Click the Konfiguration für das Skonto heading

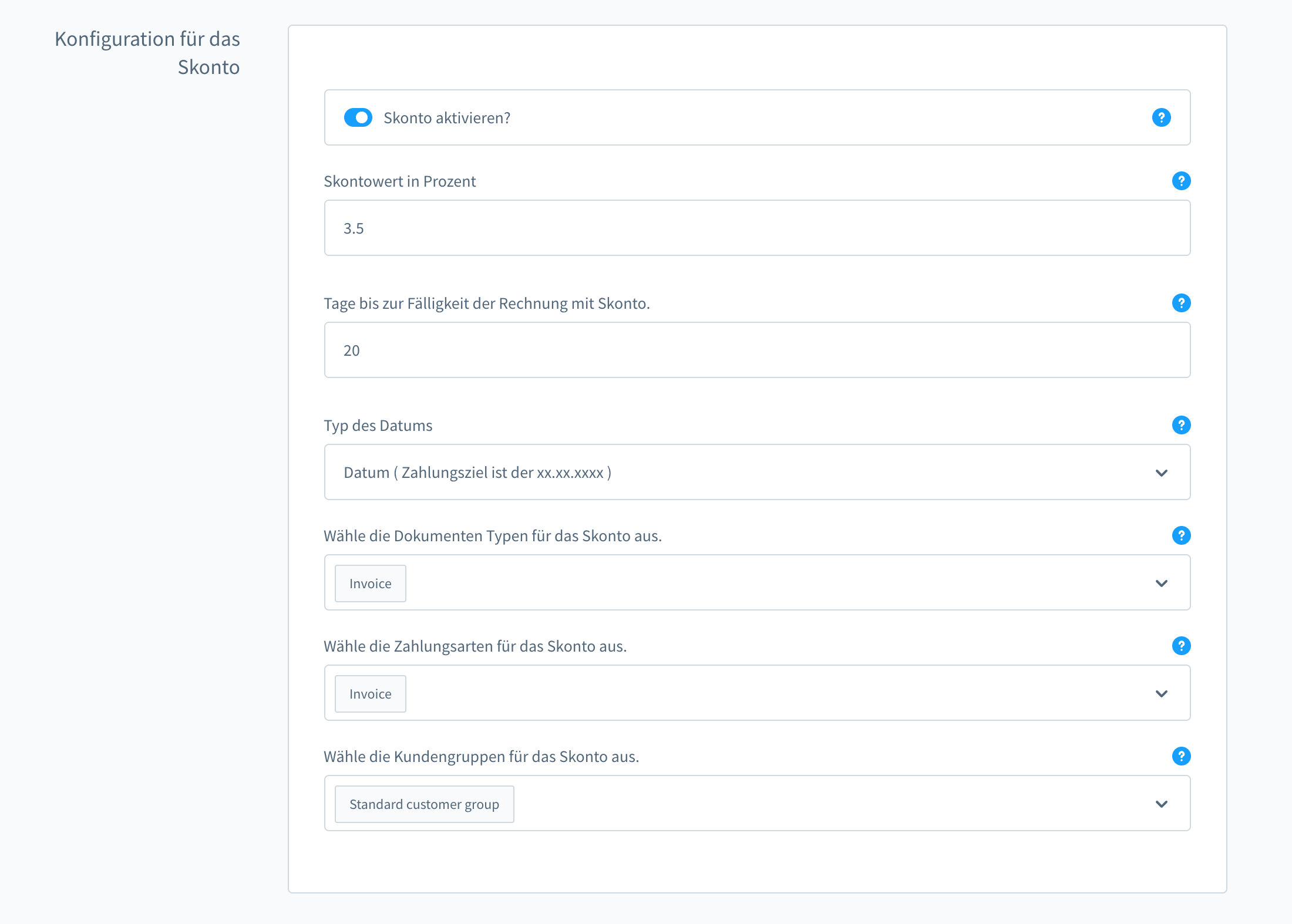coord(148,53)
